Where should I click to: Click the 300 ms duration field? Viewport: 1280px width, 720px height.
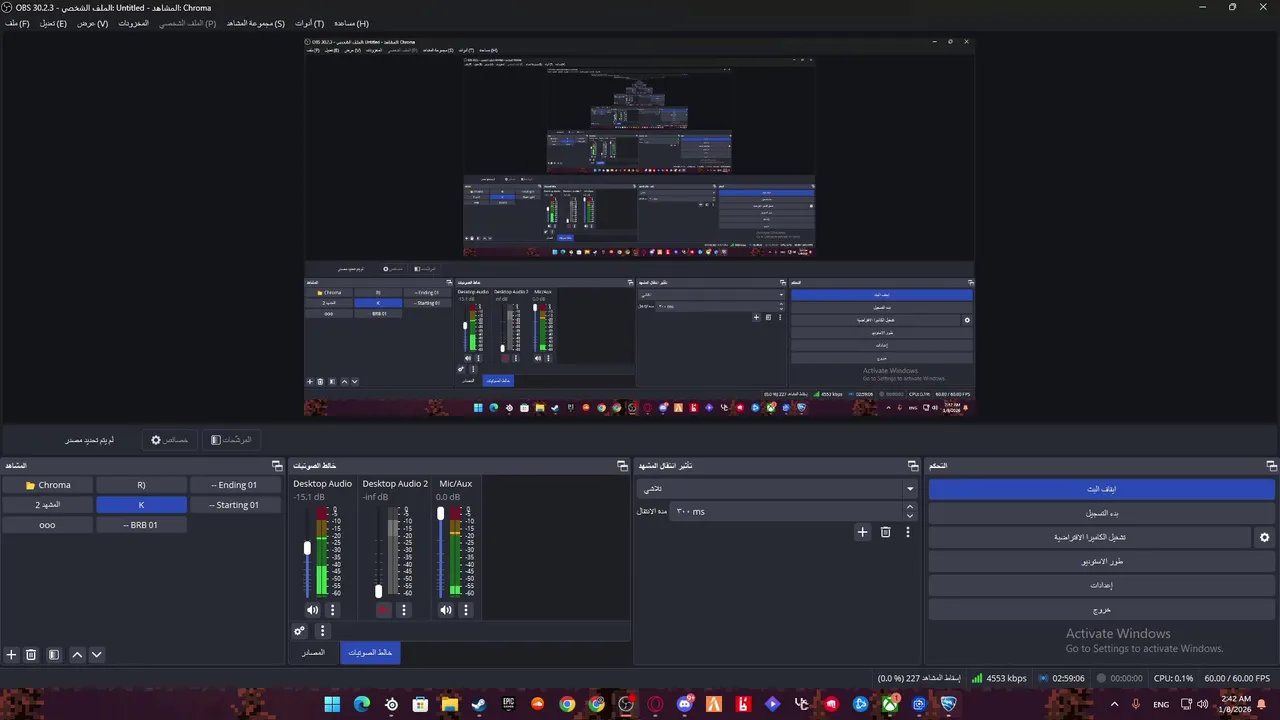click(785, 511)
